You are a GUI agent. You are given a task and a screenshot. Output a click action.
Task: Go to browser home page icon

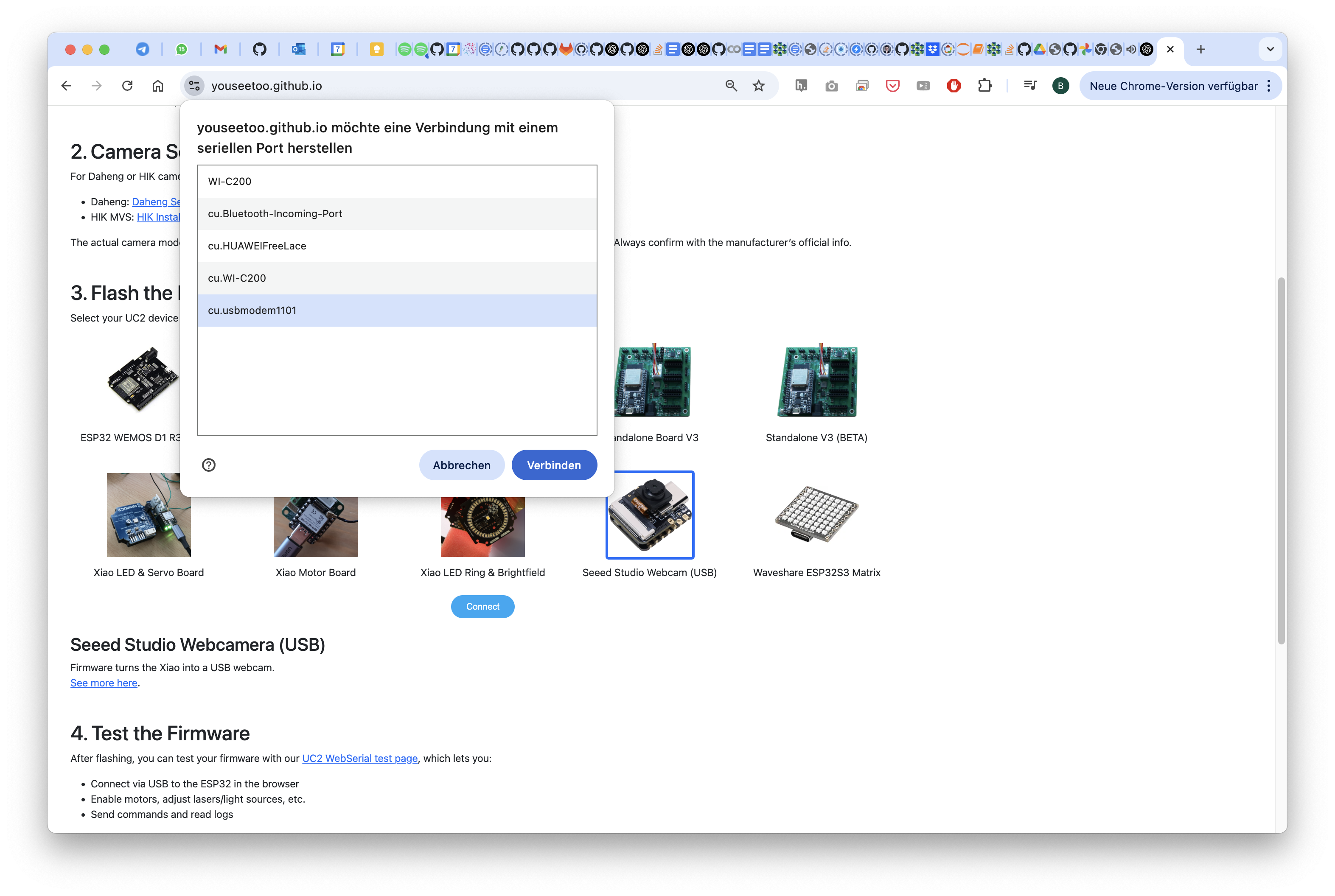158,86
